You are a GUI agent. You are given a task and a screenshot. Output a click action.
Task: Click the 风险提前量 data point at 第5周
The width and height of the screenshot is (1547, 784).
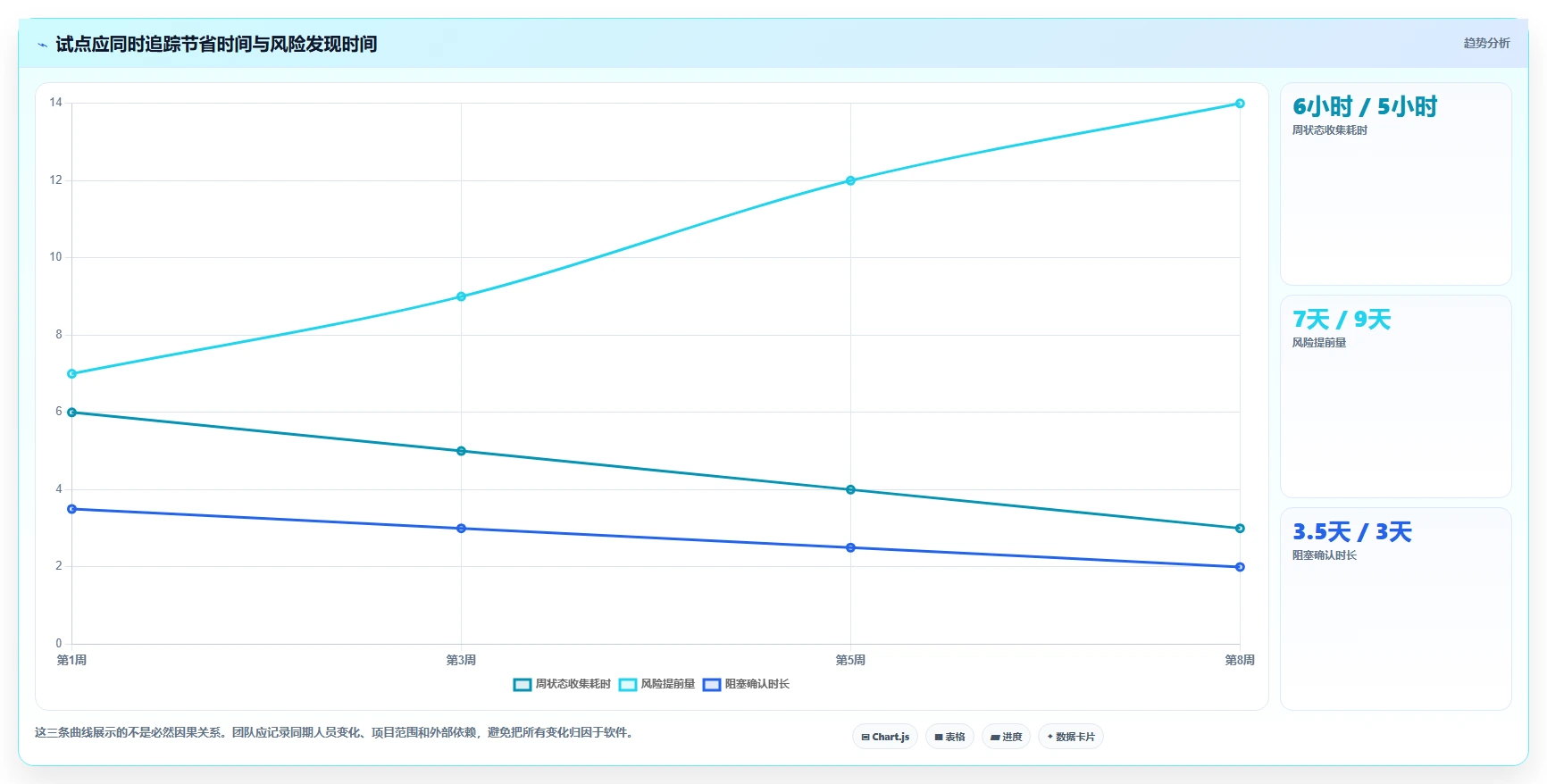pyautogui.click(x=850, y=180)
